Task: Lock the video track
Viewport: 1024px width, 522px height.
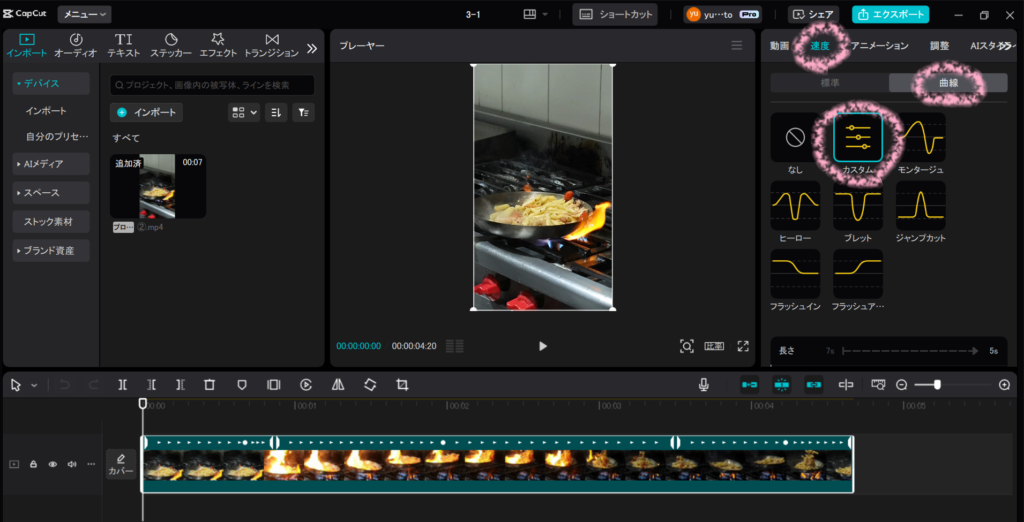Action: (33, 464)
